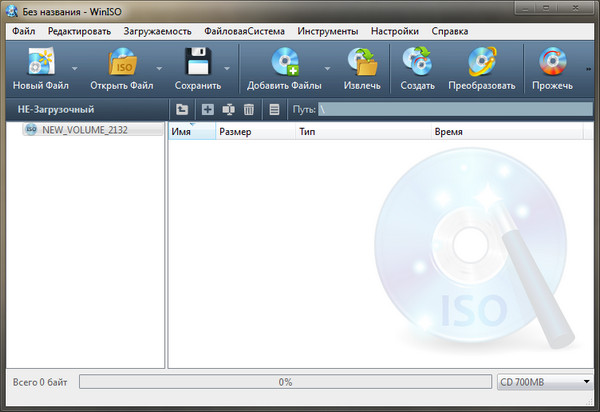Click the Прожечь burn disc icon
Image resolution: width=600 pixels, height=412 pixels.
[554, 63]
